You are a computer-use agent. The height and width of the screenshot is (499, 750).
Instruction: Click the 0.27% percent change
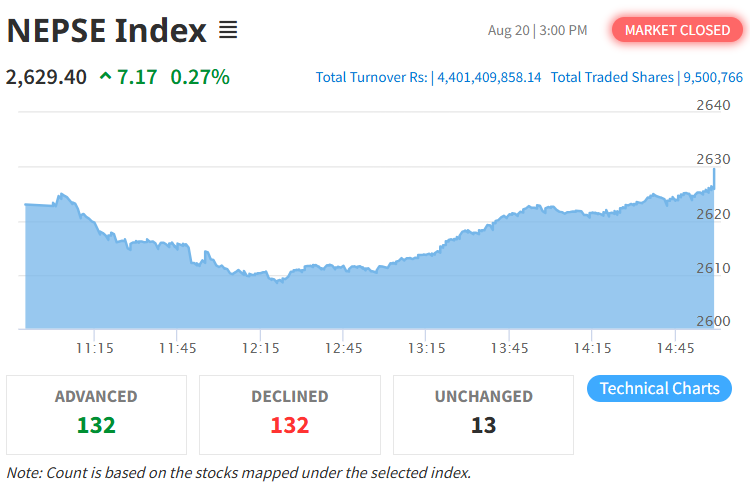pyautogui.click(x=200, y=77)
